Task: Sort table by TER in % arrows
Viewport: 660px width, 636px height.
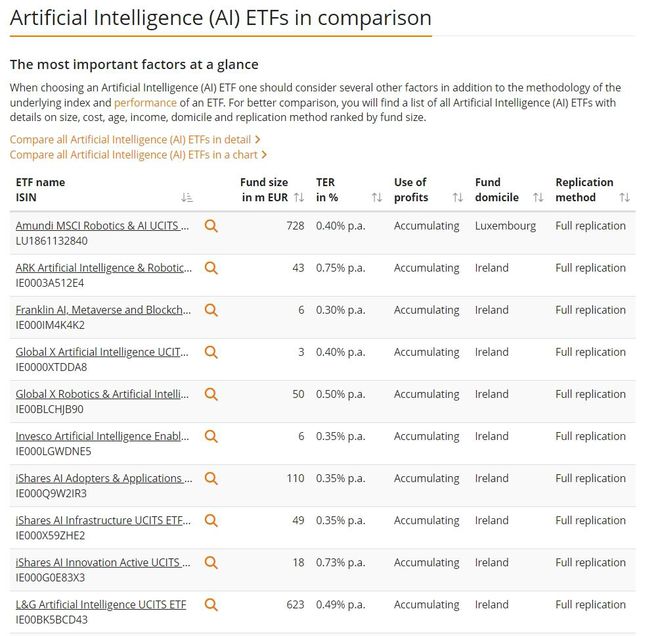Action: [x=377, y=197]
